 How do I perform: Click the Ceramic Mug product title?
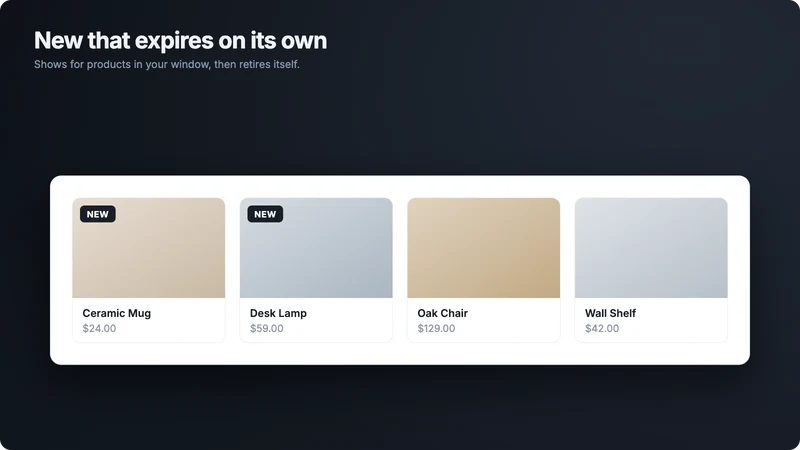(x=117, y=313)
